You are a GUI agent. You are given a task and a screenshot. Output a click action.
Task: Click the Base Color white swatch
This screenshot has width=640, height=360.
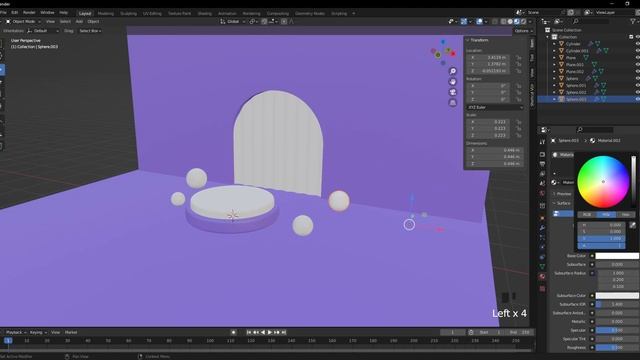tap(617, 256)
